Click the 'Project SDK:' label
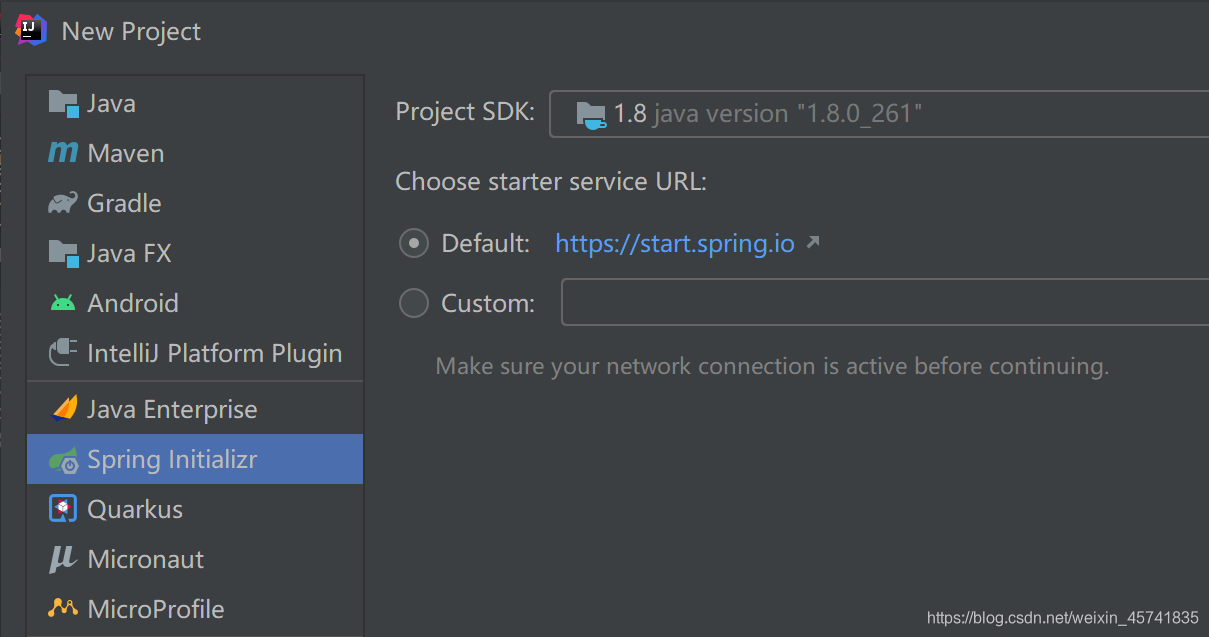1209x637 pixels. click(466, 111)
